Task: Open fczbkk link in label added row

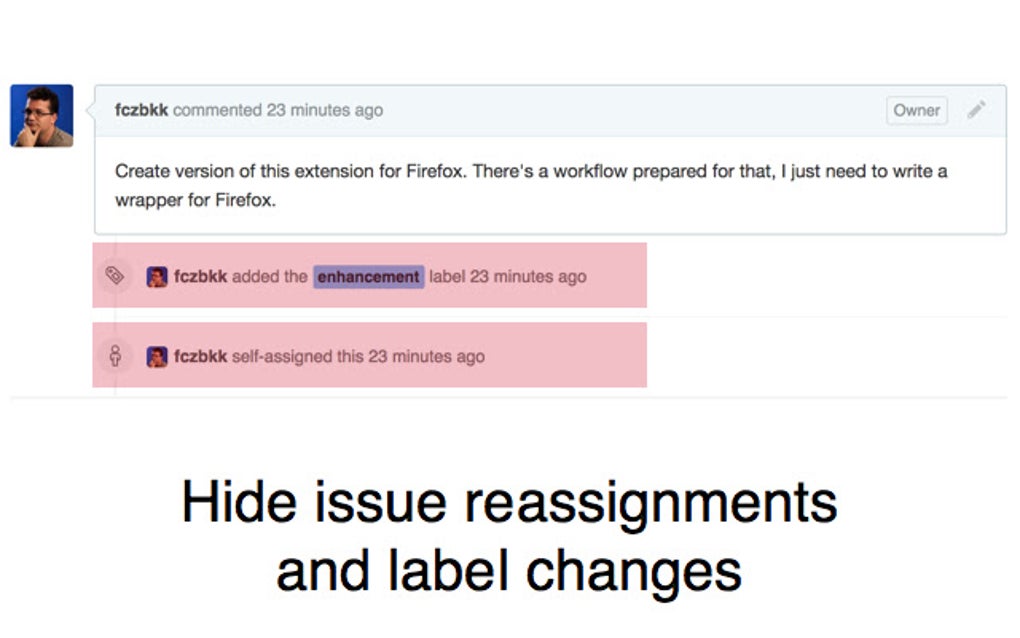Action: [200, 276]
